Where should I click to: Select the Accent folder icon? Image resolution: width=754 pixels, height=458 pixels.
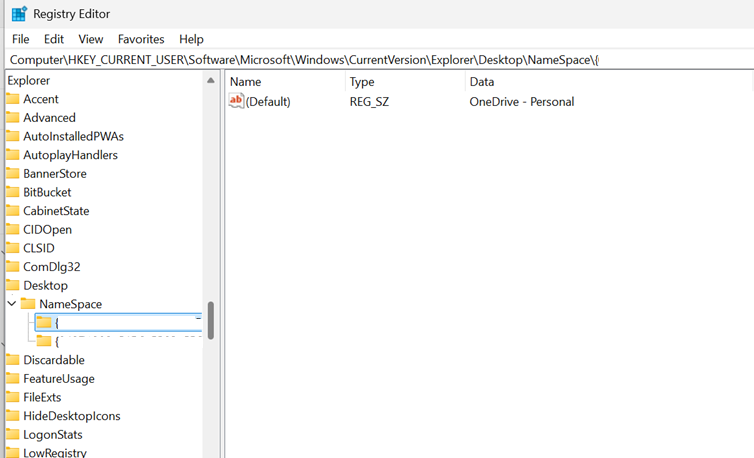13,99
